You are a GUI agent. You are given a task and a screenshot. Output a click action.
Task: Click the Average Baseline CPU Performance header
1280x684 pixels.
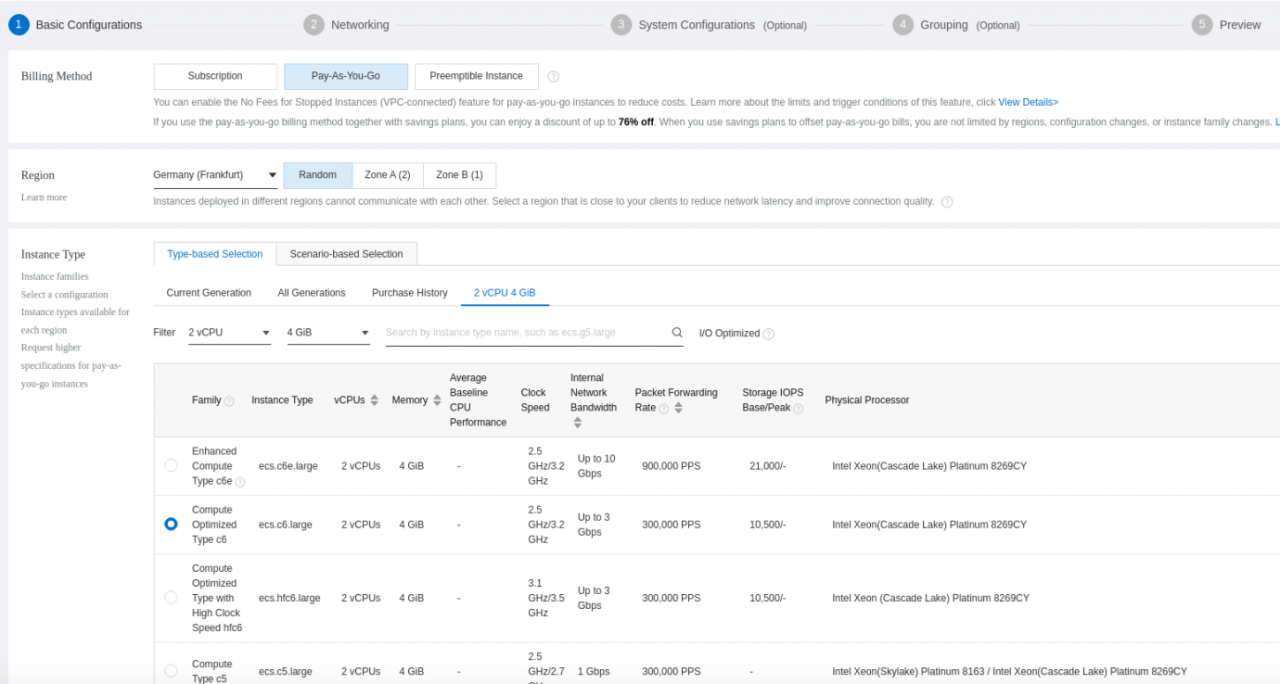pos(478,400)
